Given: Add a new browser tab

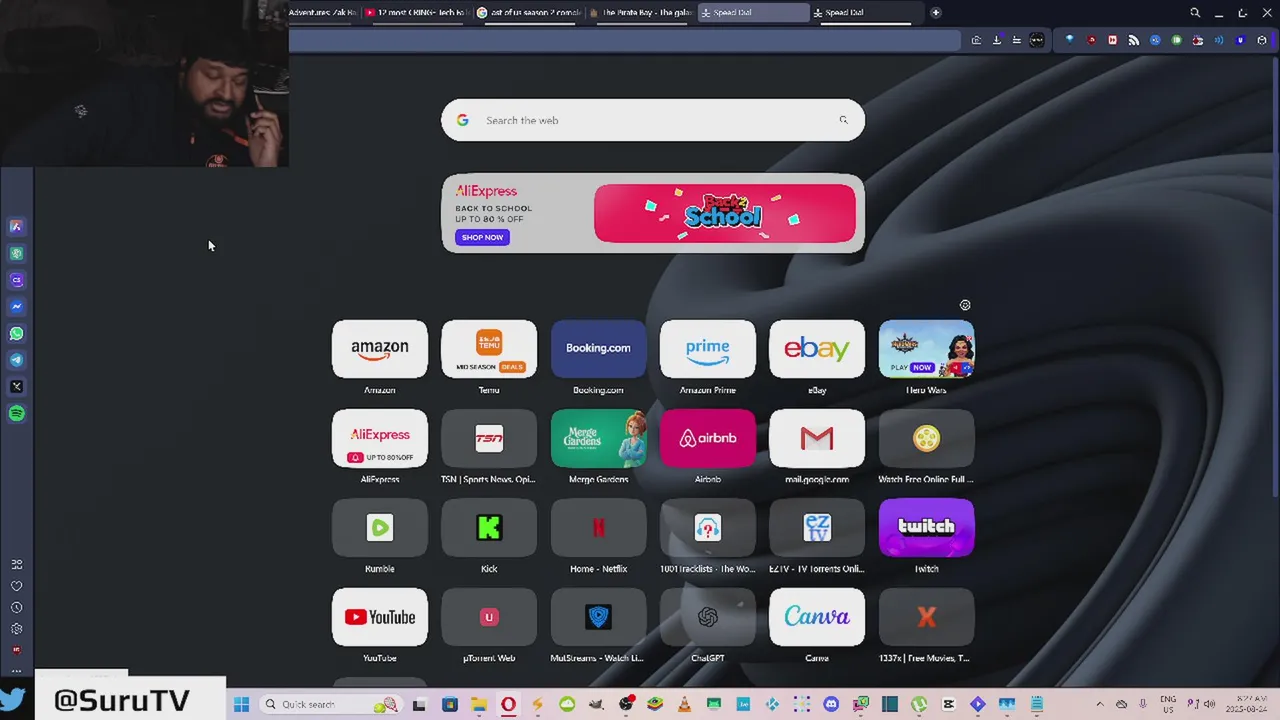Looking at the screenshot, I should click(x=936, y=13).
